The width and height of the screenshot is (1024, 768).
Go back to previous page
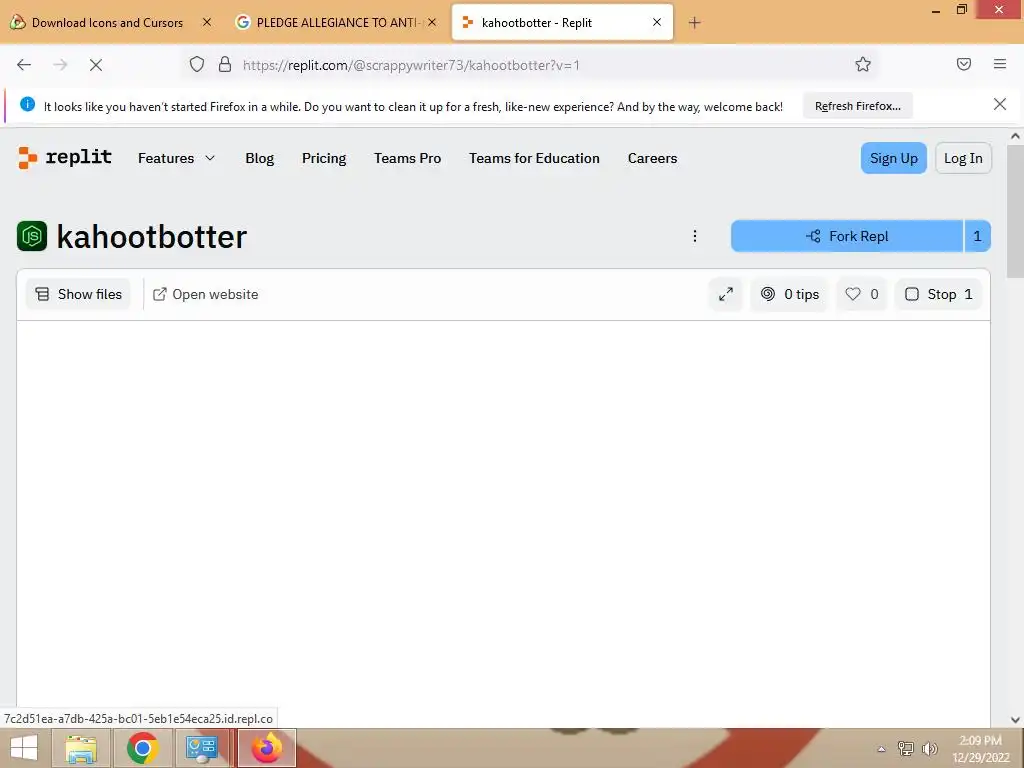(24, 65)
